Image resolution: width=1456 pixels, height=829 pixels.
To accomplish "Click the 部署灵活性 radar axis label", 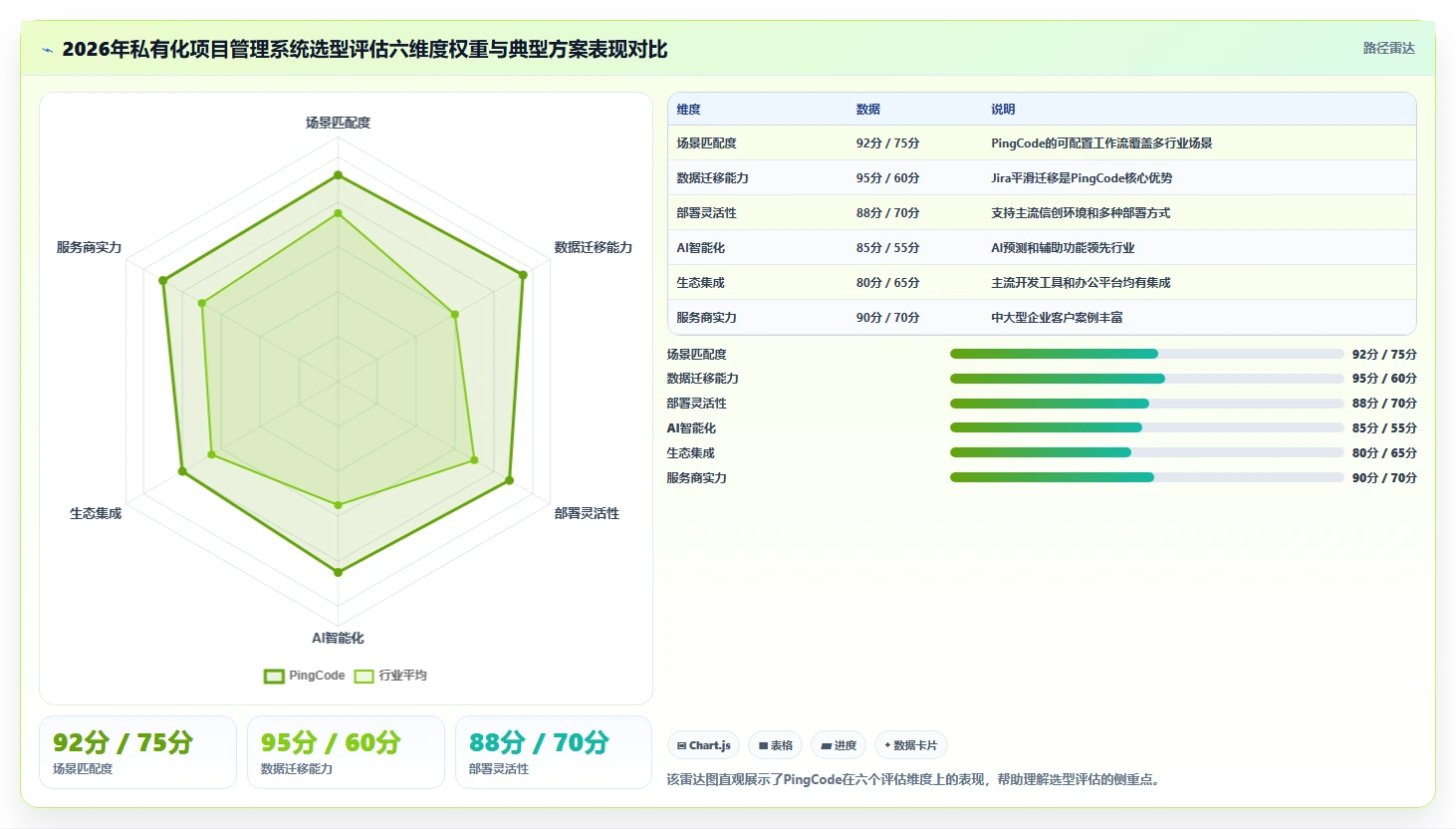I will coord(587,513).
